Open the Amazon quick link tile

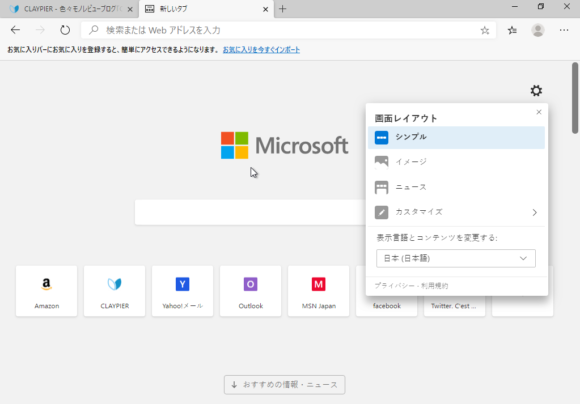click(47, 291)
